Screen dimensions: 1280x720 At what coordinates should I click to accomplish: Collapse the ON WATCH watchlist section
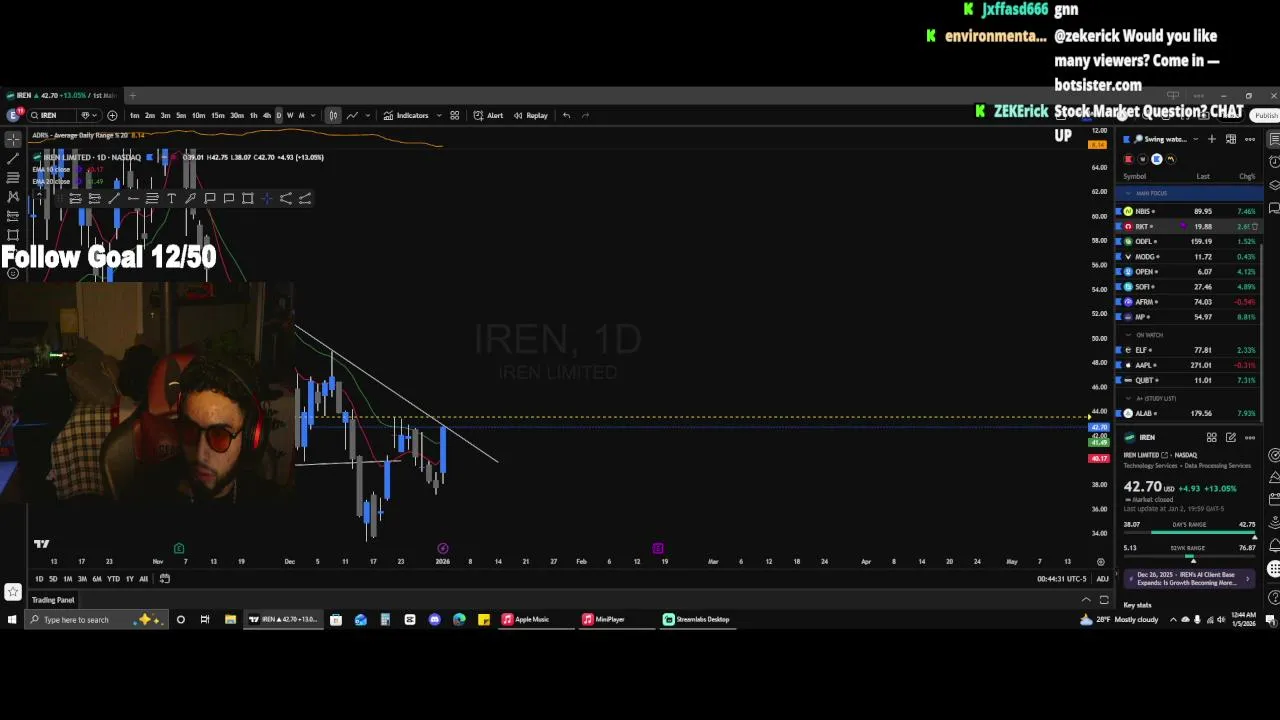click(1129, 335)
